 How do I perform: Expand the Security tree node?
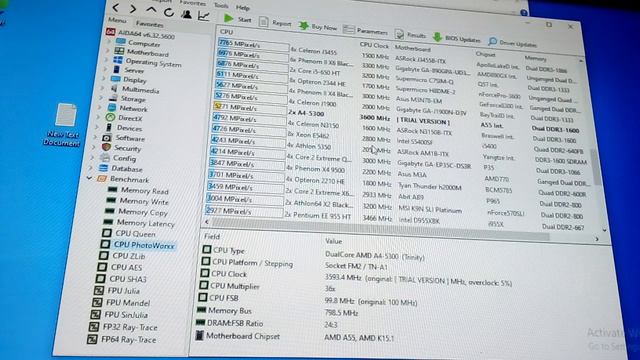[x=94, y=147]
